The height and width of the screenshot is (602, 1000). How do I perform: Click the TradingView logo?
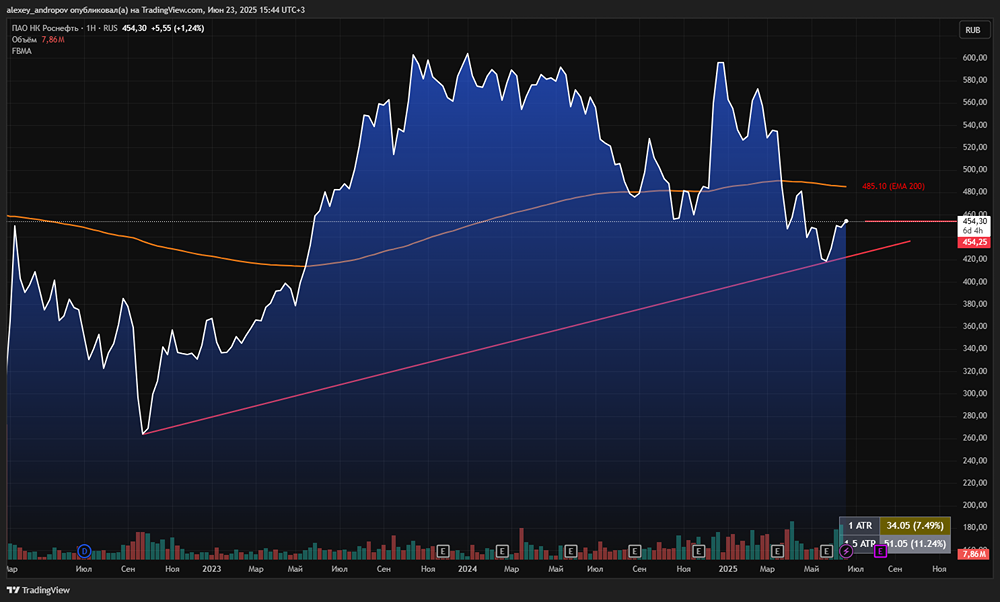38,591
